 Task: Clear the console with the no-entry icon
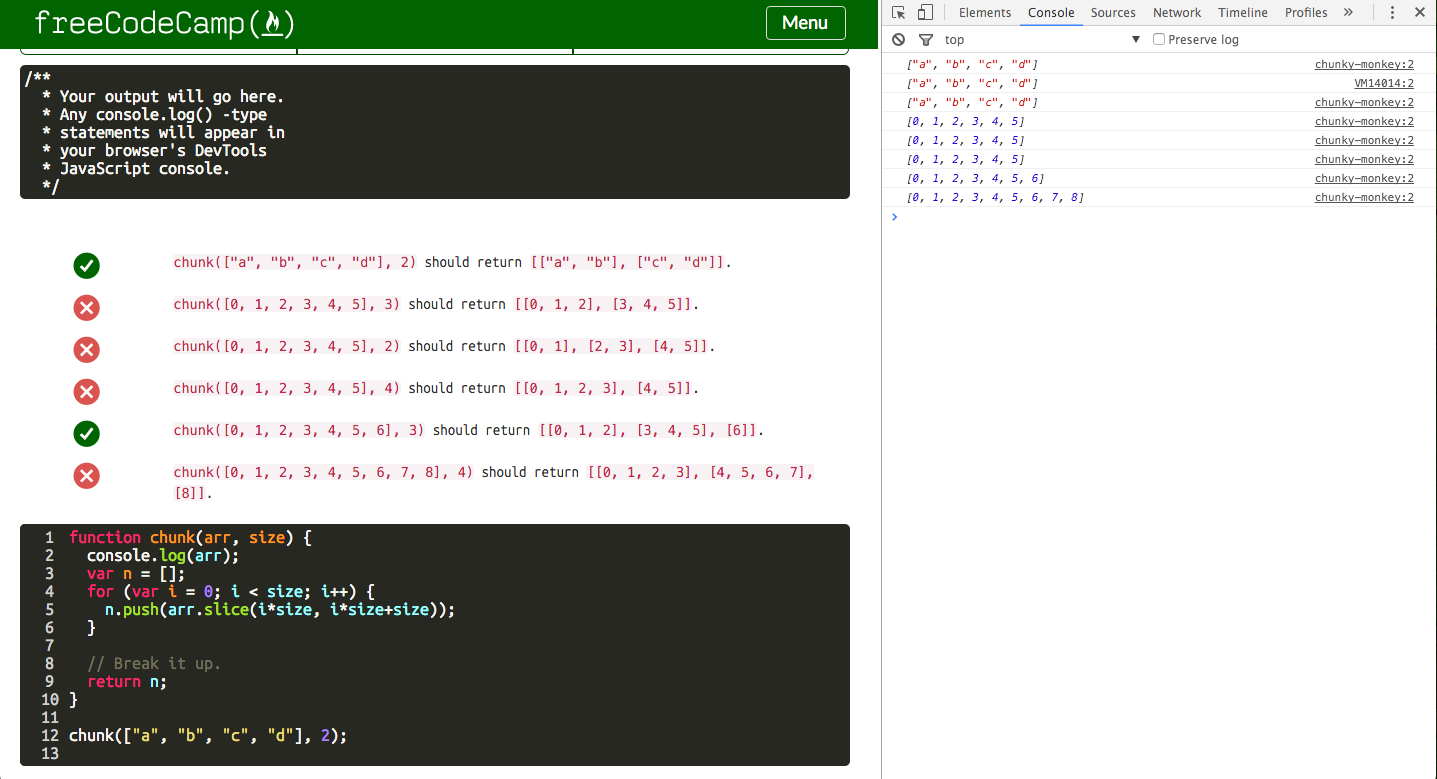[899, 40]
